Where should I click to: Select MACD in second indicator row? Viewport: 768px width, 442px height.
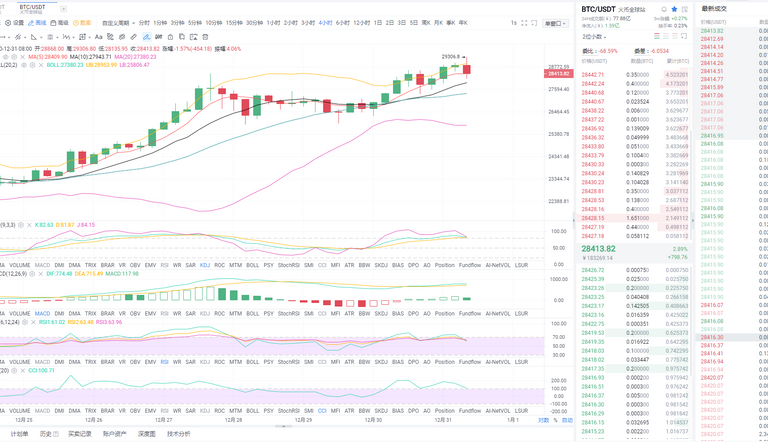pos(42,314)
